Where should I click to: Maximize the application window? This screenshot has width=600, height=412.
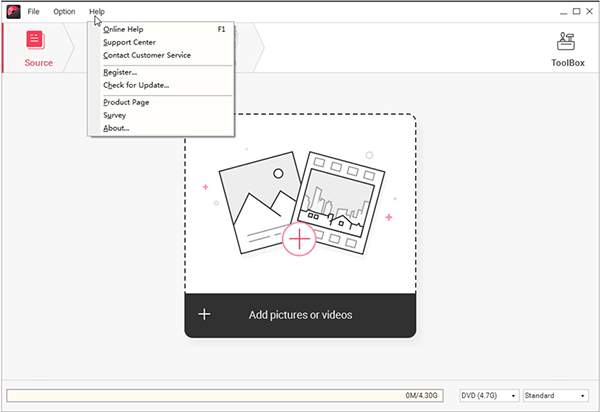576,11
